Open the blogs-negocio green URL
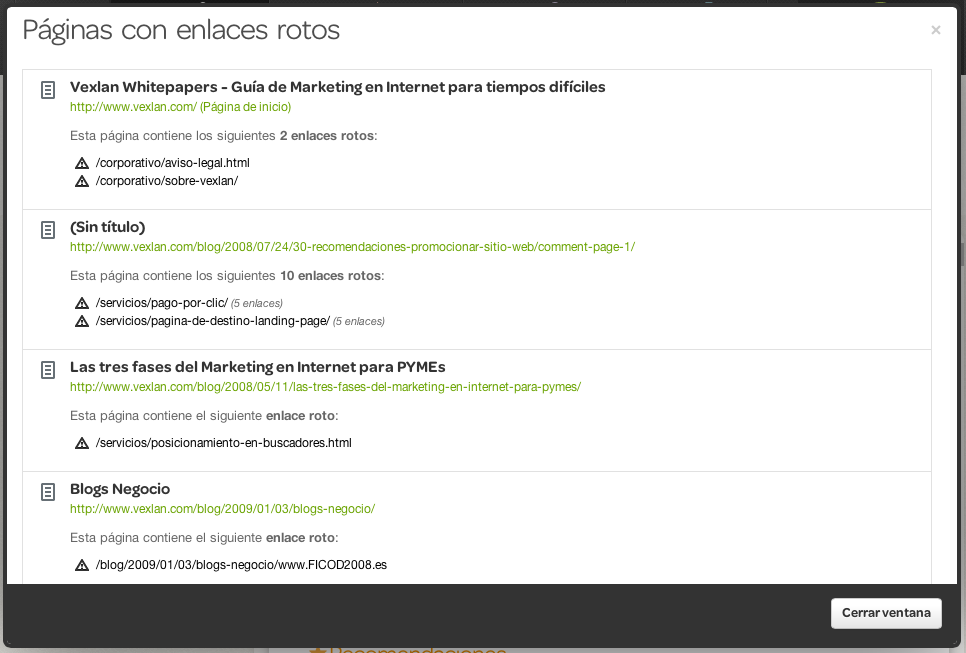This screenshot has width=966, height=653. pos(222,509)
